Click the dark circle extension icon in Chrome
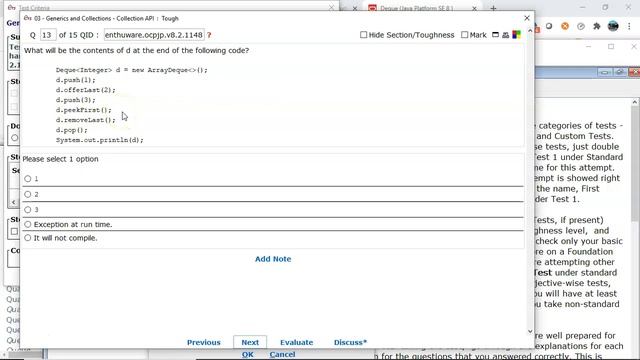Viewport: 640px width, 360px height. click(x=549, y=26)
